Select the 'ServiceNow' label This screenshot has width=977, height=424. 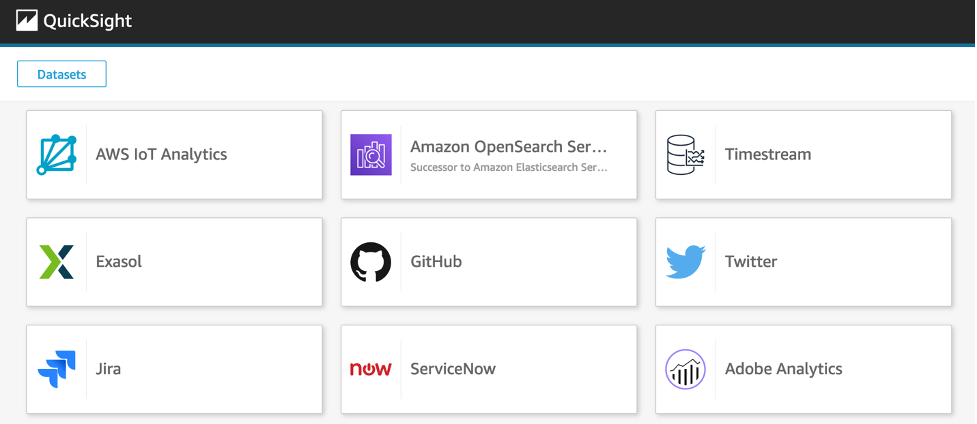click(x=453, y=369)
